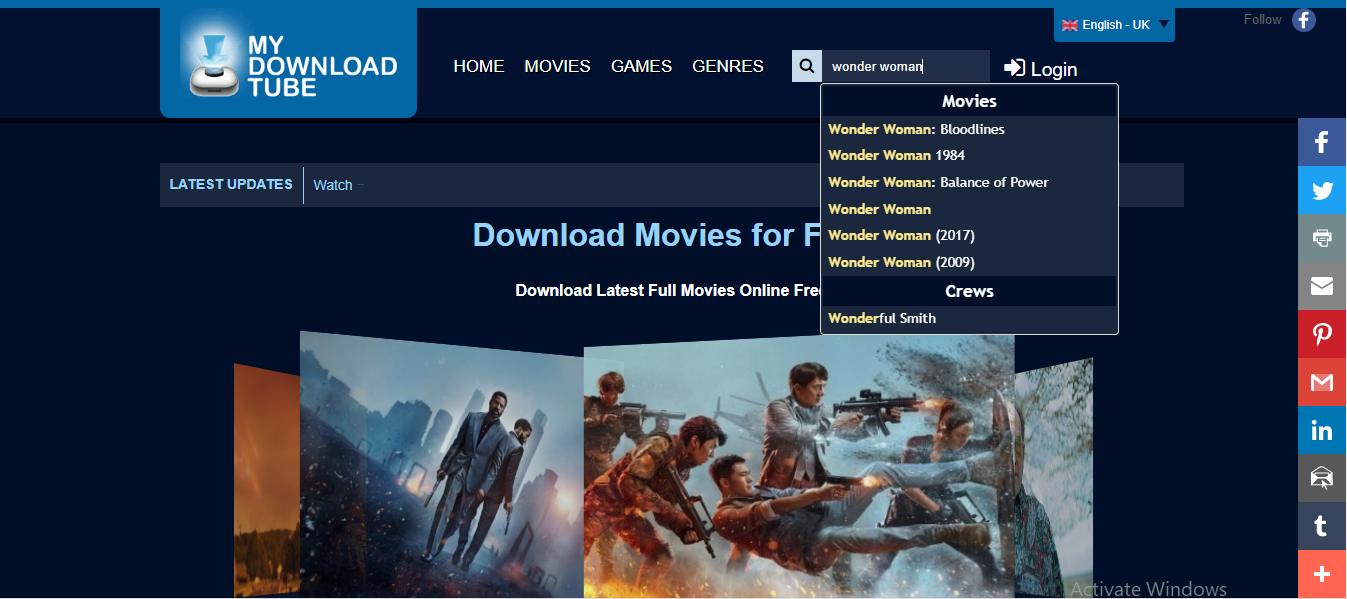Select crew suggestion Wonderful Smith
1347x599 pixels.
tap(968, 318)
